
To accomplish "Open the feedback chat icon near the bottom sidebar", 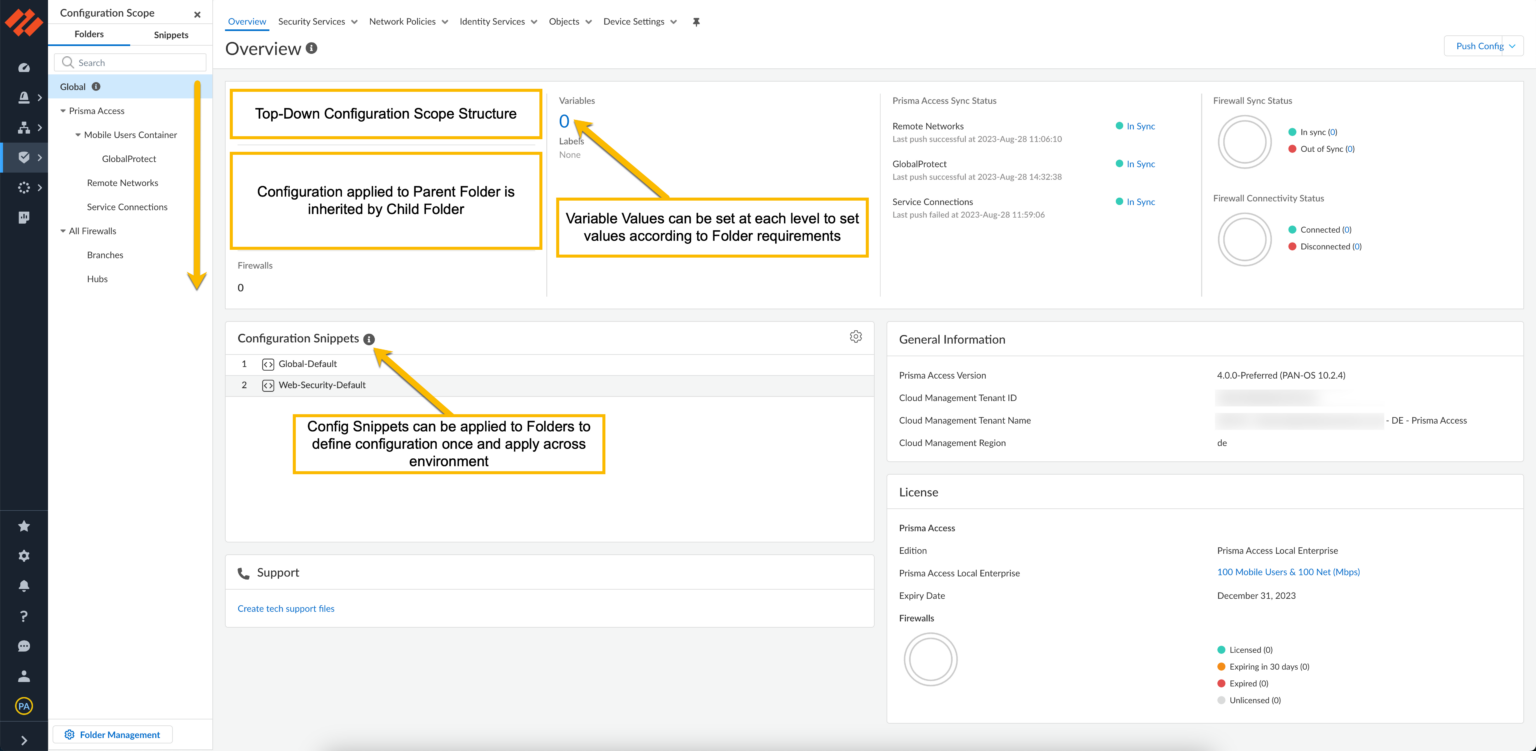I will (x=24, y=646).
